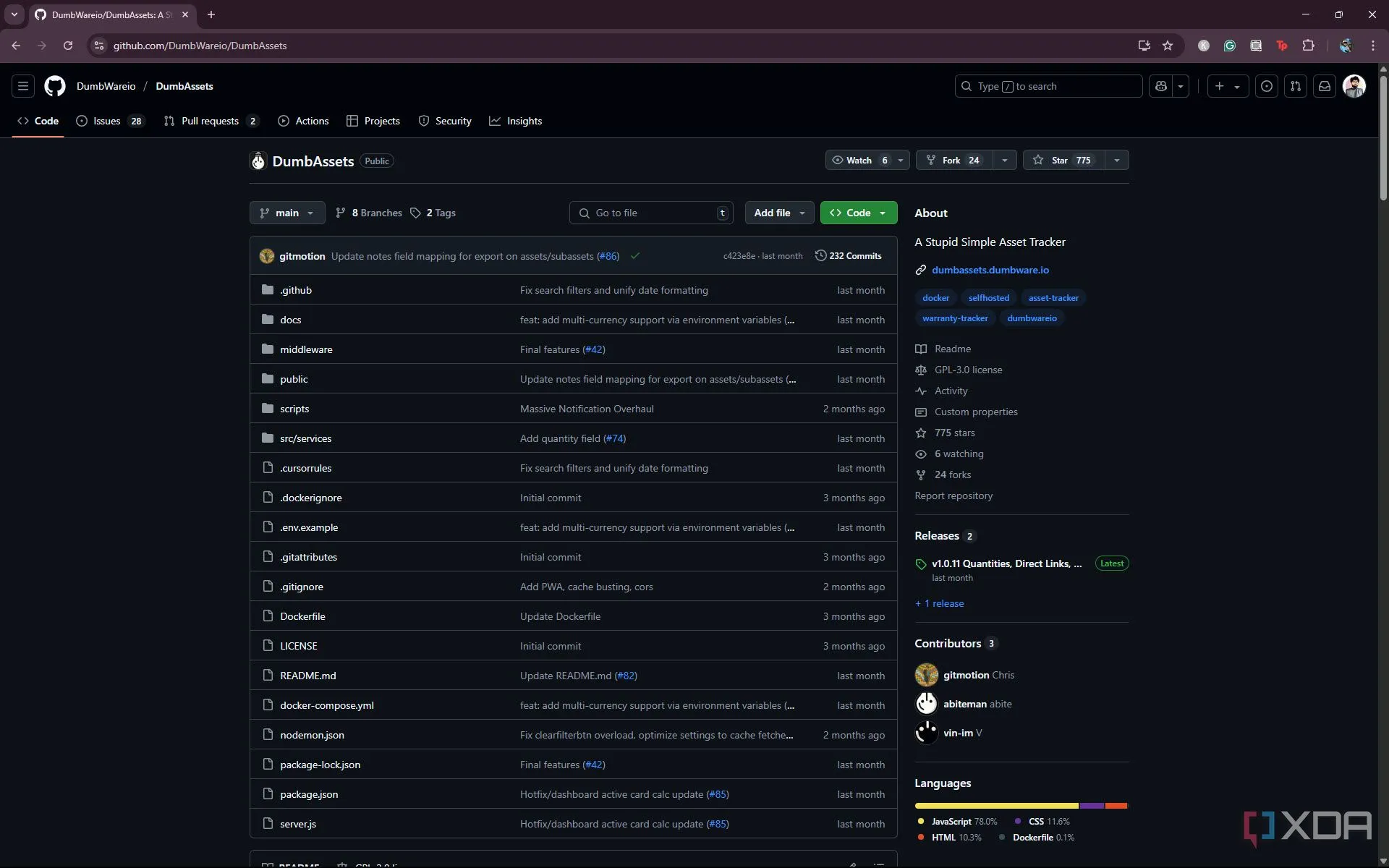
Task: Open the green Code dropdown
Action: pos(858,213)
